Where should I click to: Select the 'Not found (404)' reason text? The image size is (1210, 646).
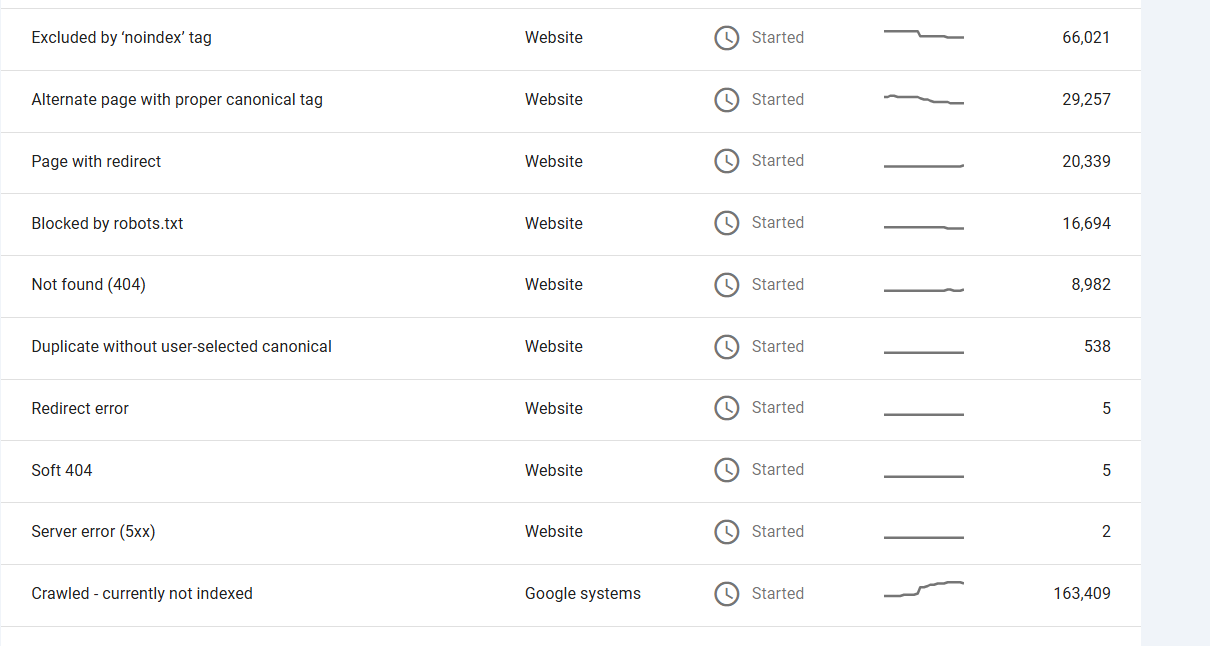pos(88,285)
